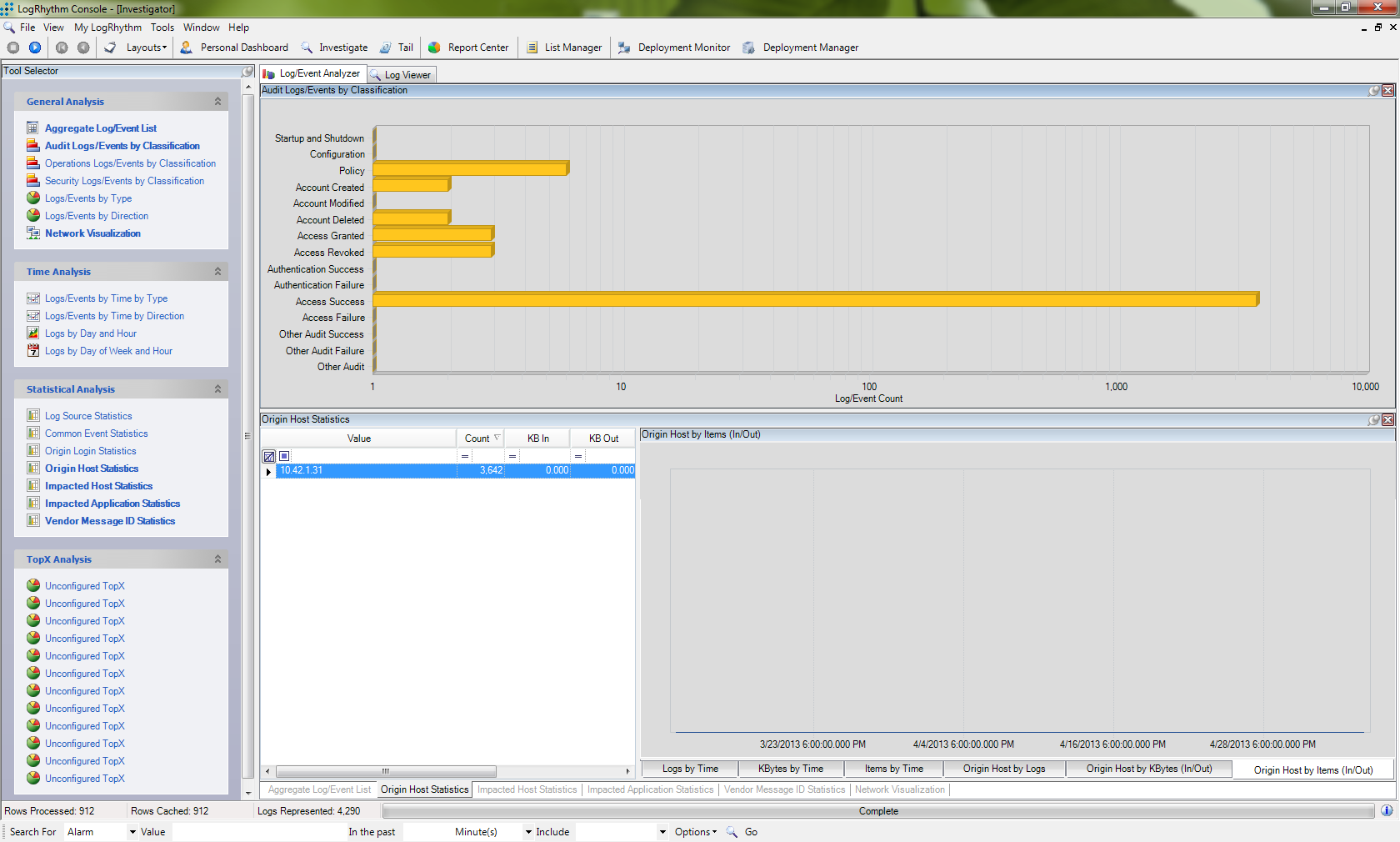
Task: Click the Access Success bar in chart
Action: (x=815, y=299)
